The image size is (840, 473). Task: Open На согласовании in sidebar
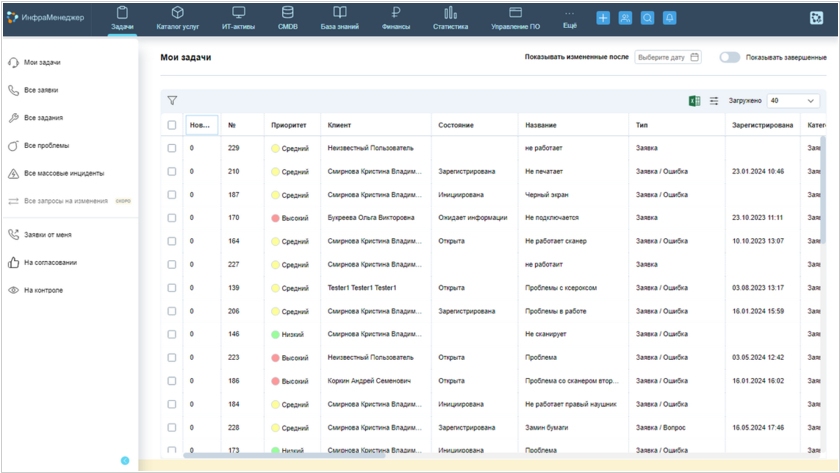click(42, 262)
